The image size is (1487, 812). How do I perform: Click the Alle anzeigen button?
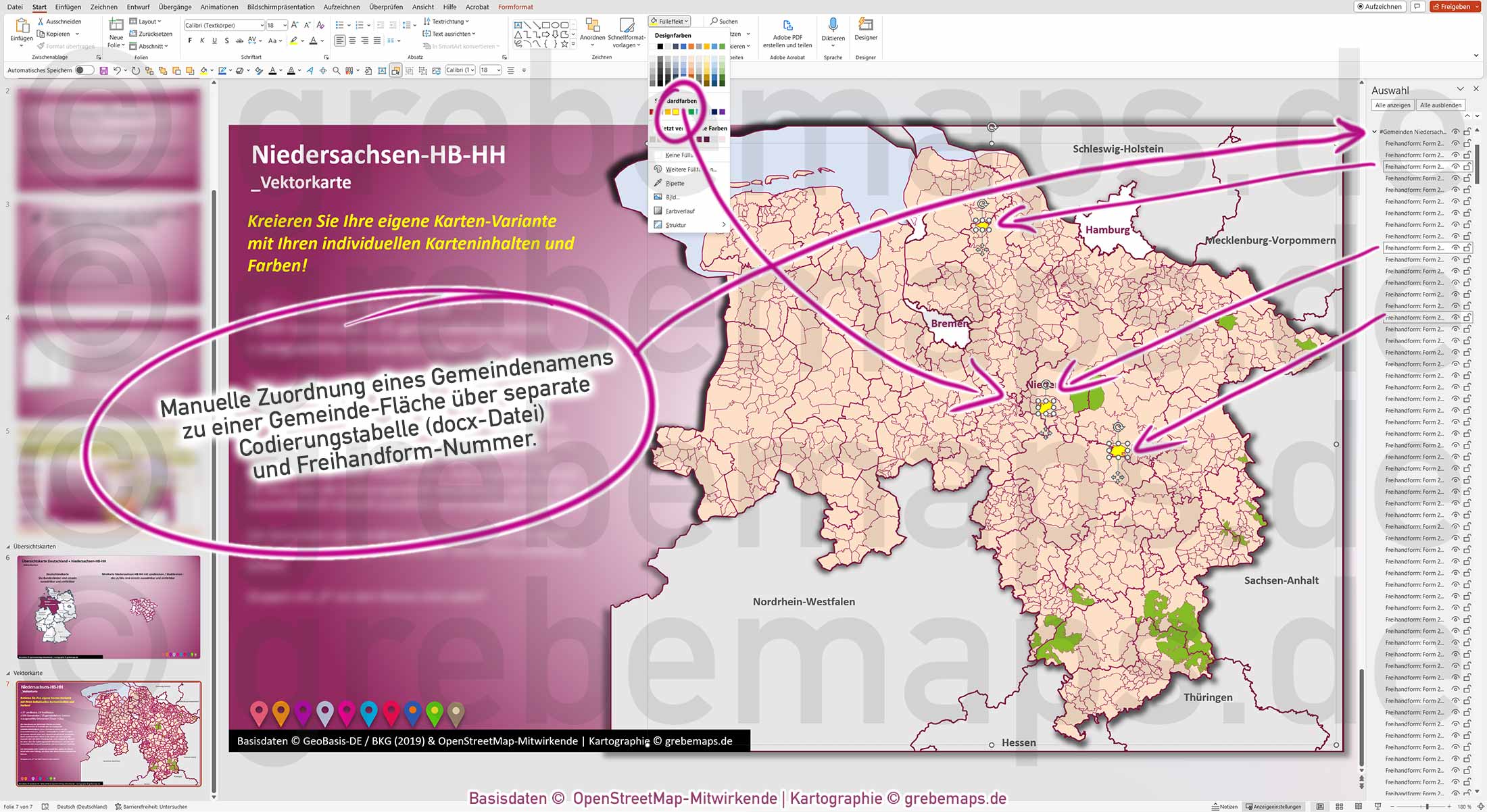[x=1392, y=105]
